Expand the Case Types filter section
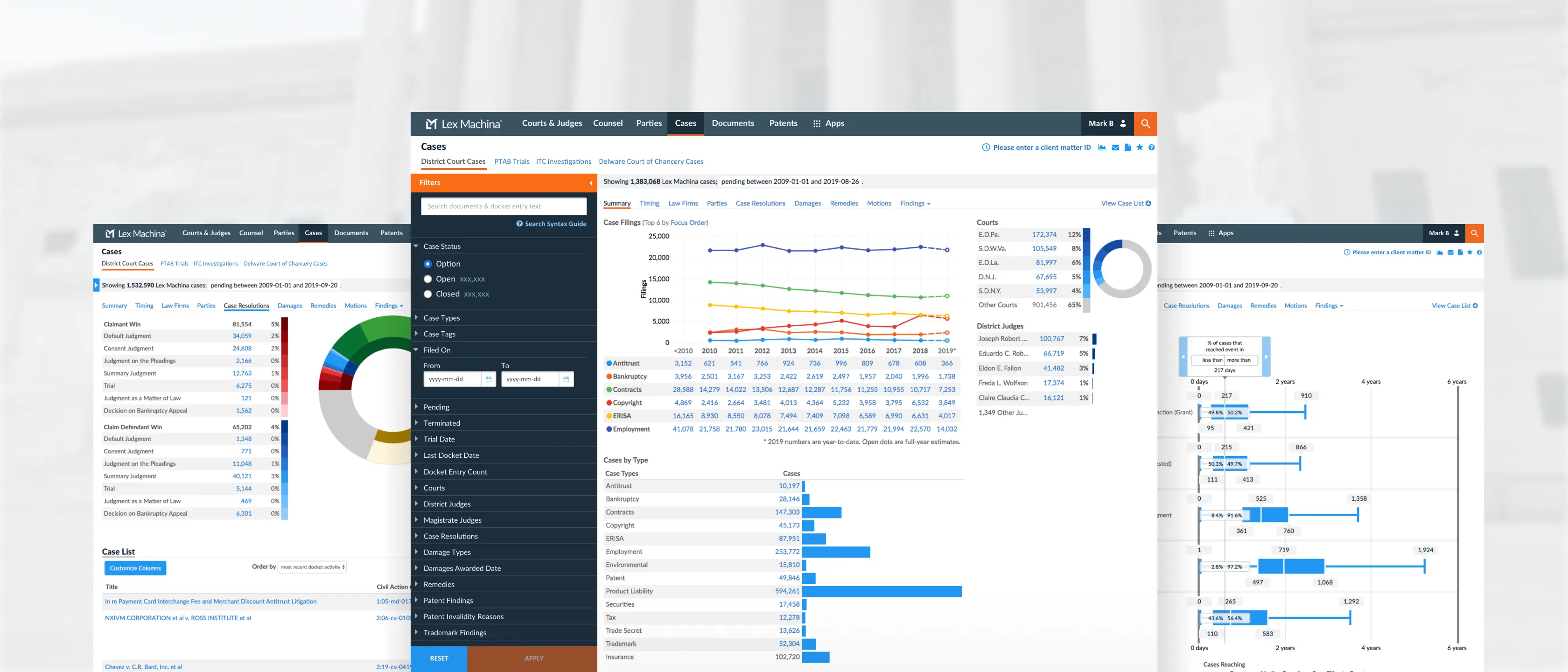 coord(441,318)
